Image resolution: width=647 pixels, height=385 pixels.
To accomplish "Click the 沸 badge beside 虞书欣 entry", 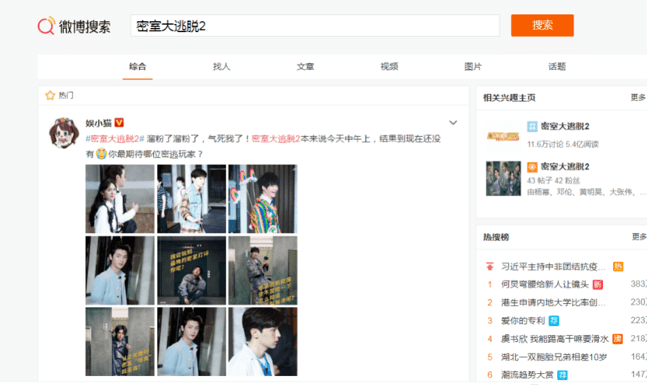I will (x=617, y=339).
